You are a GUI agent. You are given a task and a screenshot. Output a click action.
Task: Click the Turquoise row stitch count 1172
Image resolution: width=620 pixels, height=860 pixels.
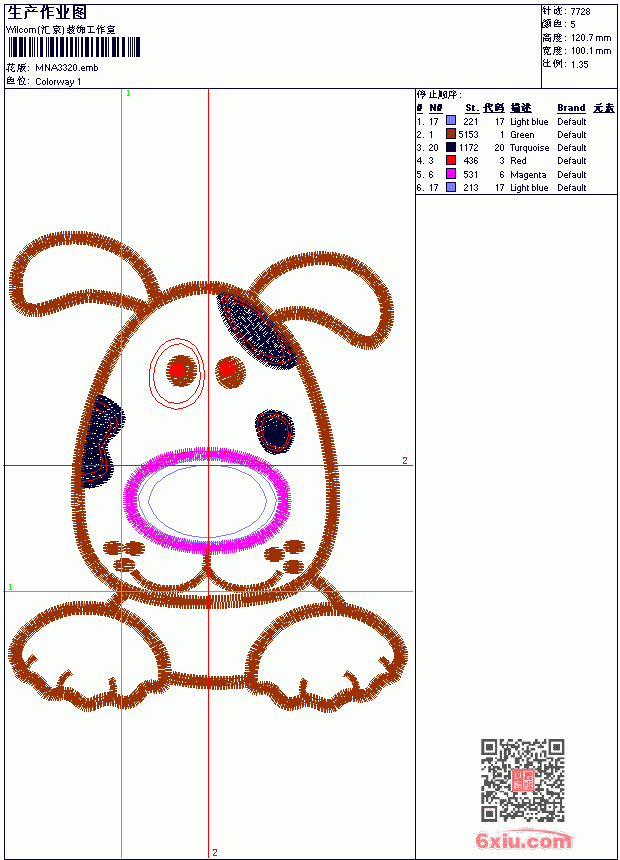click(469, 148)
